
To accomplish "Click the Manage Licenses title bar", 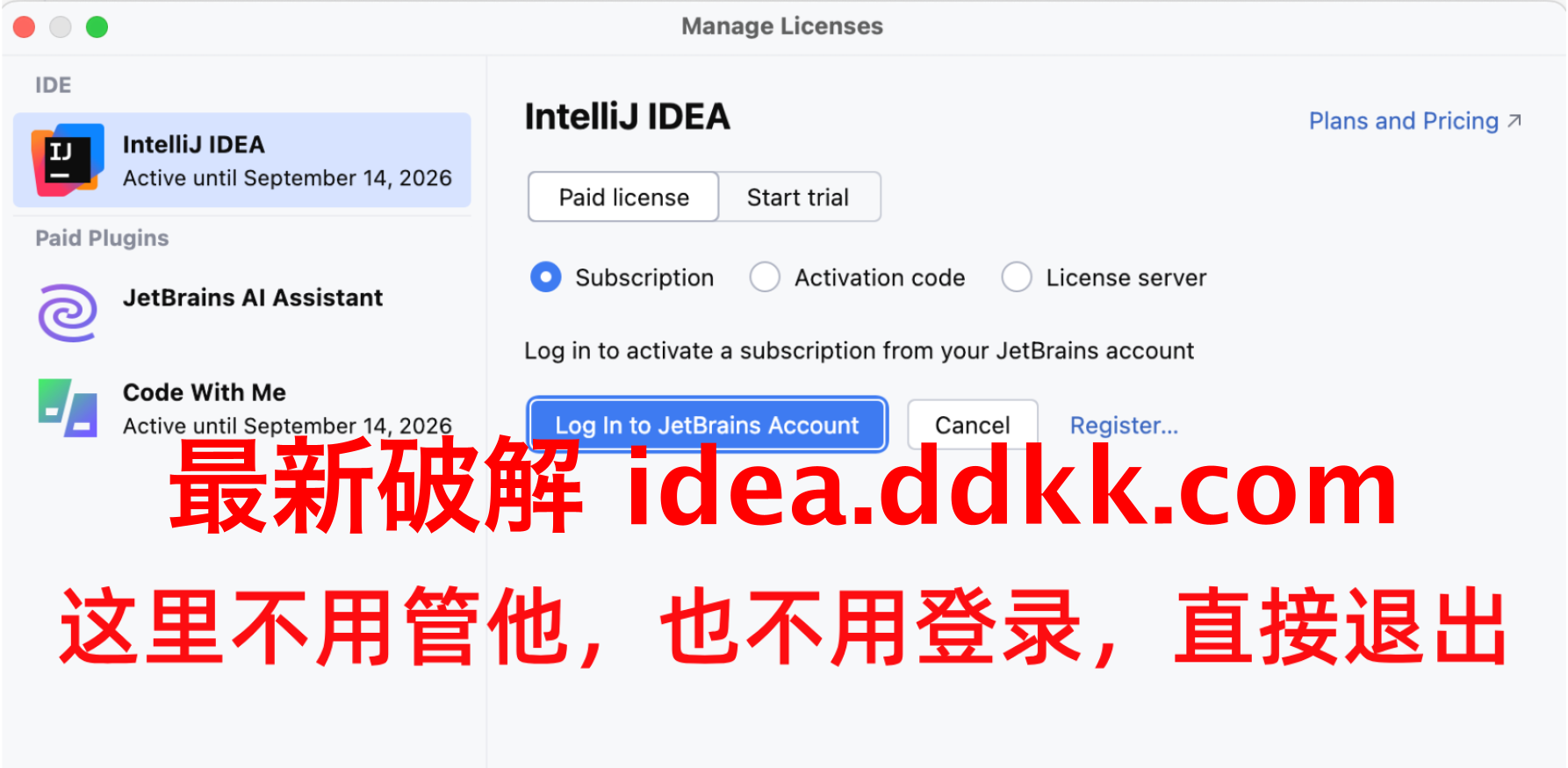I will tap(782, 27).
